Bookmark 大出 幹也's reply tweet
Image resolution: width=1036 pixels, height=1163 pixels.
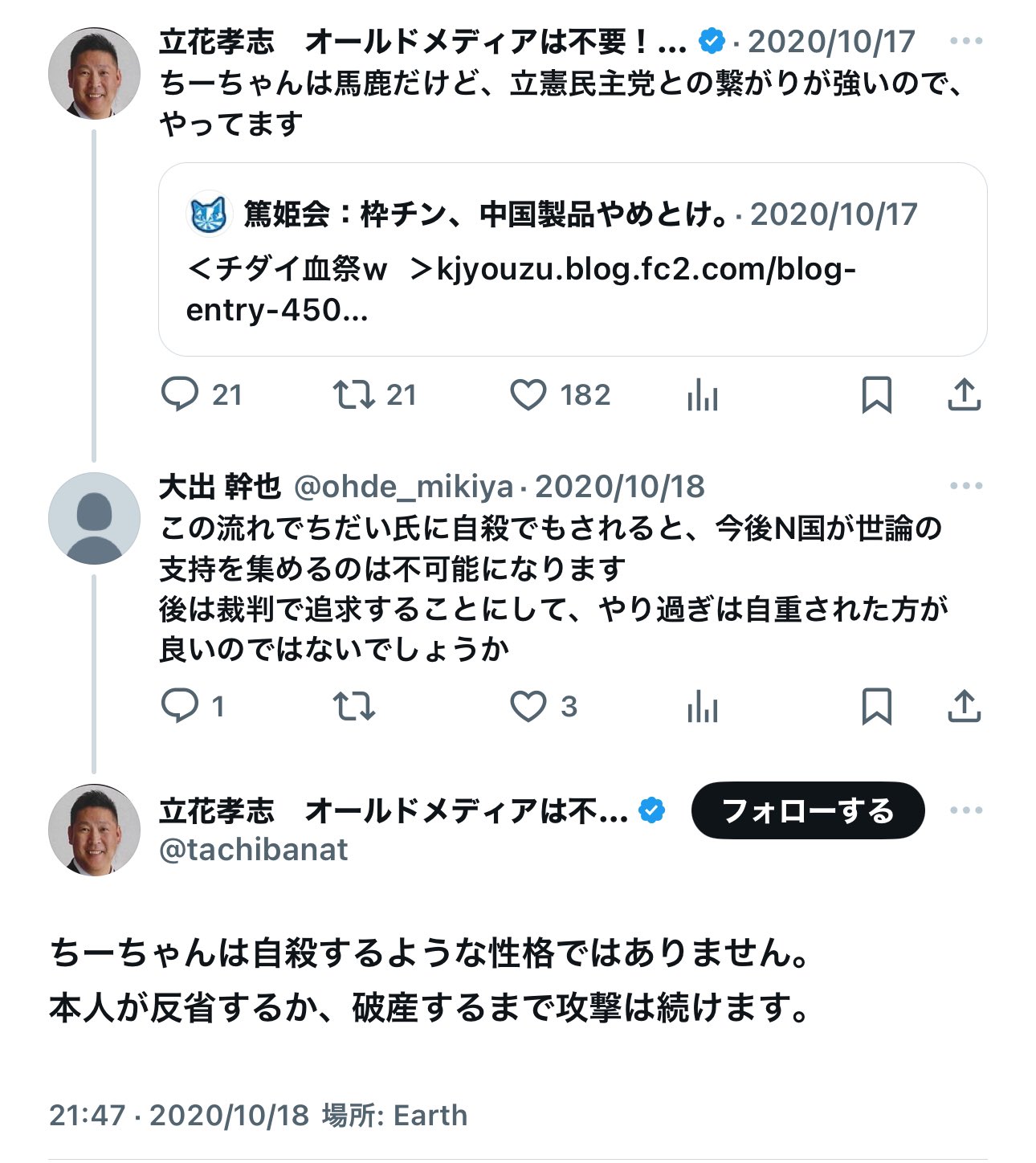(876, 707)
